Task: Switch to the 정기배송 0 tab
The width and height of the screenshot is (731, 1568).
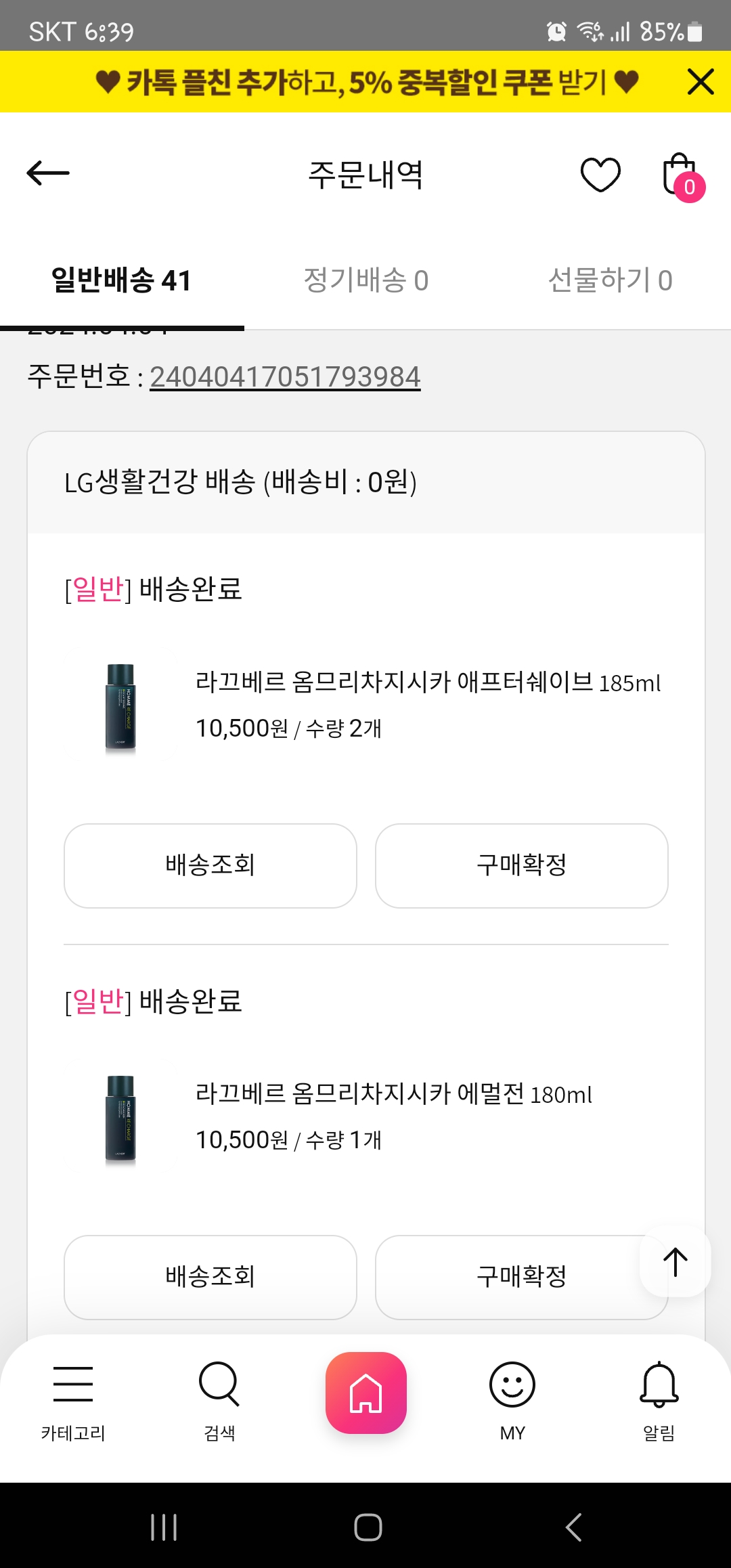Action: (365, 280)
